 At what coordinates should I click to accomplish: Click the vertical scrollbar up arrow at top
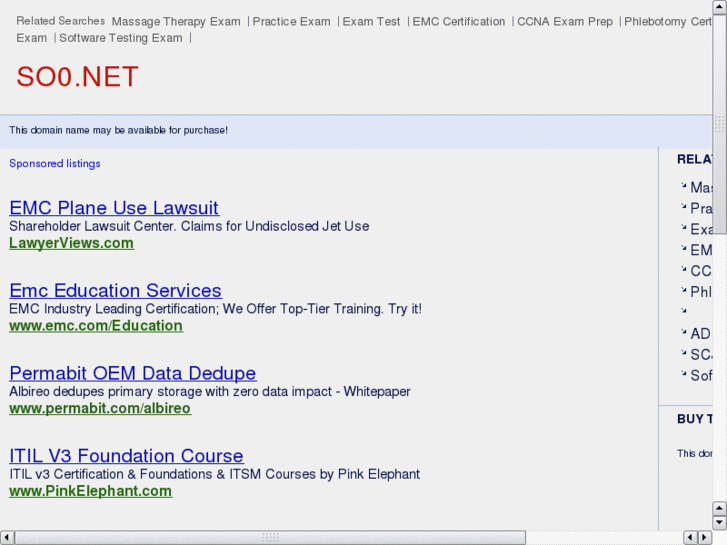[x=719, y=7]
